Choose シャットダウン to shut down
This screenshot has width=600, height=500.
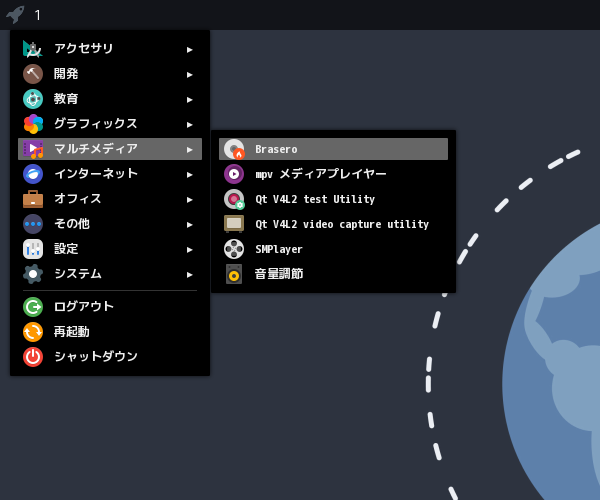point(110,357)
